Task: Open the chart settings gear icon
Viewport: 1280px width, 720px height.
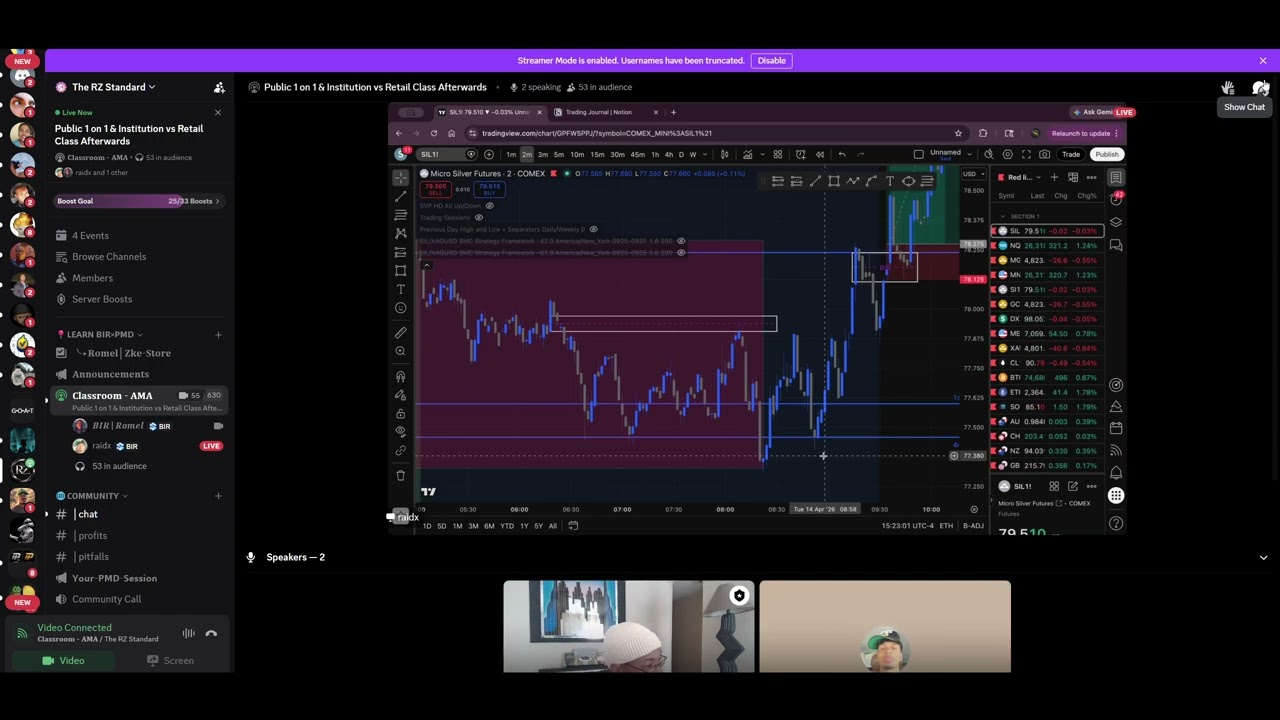Action: [x=1007, y=154]
